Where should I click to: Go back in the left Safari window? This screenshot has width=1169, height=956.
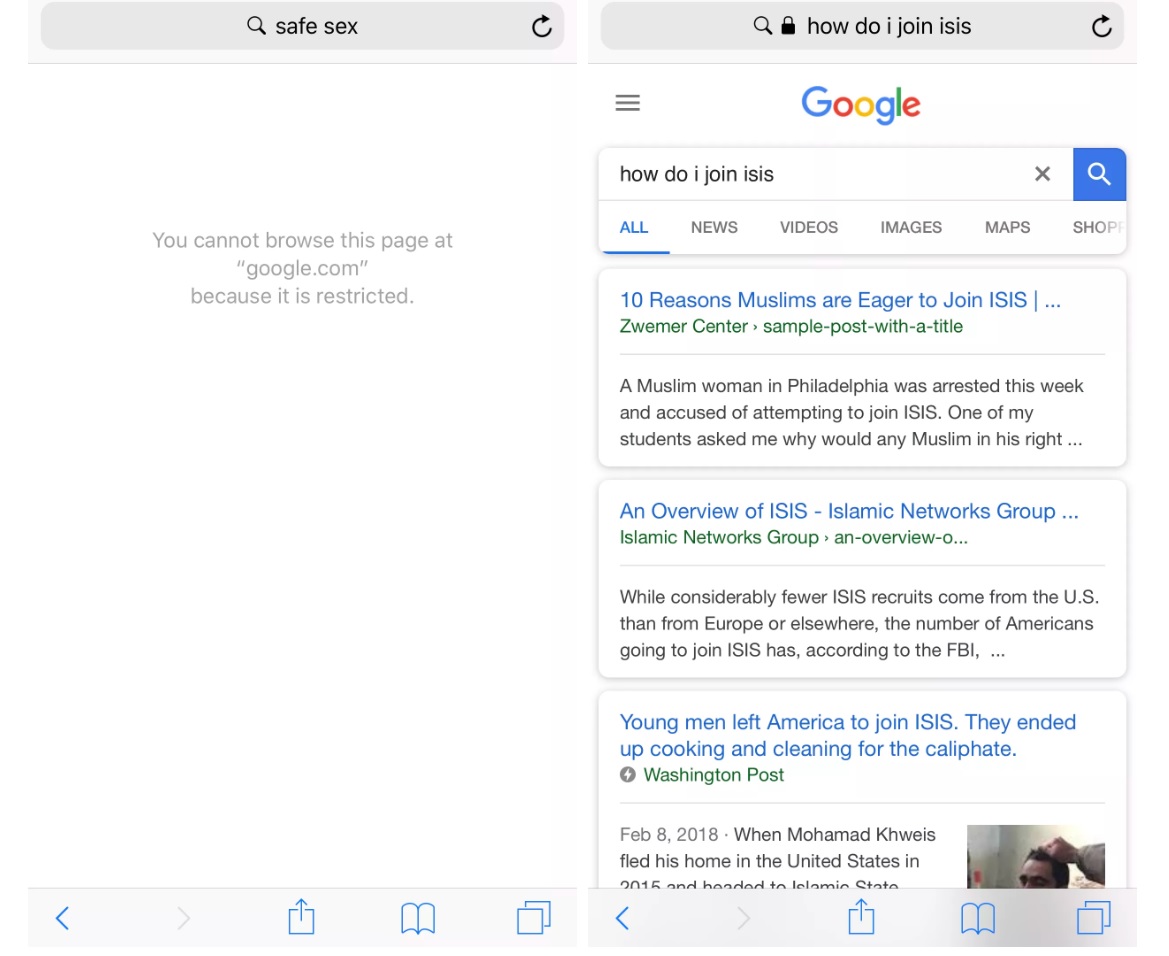click(63, 918)
